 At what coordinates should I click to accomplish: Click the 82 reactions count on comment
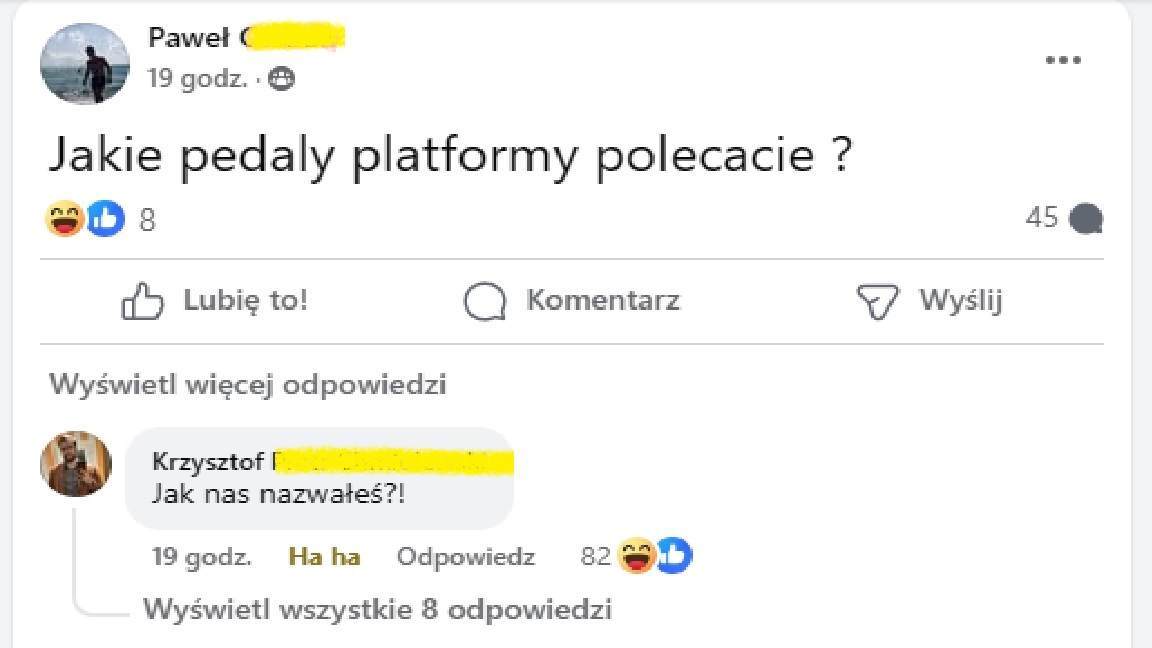point(595,557)
